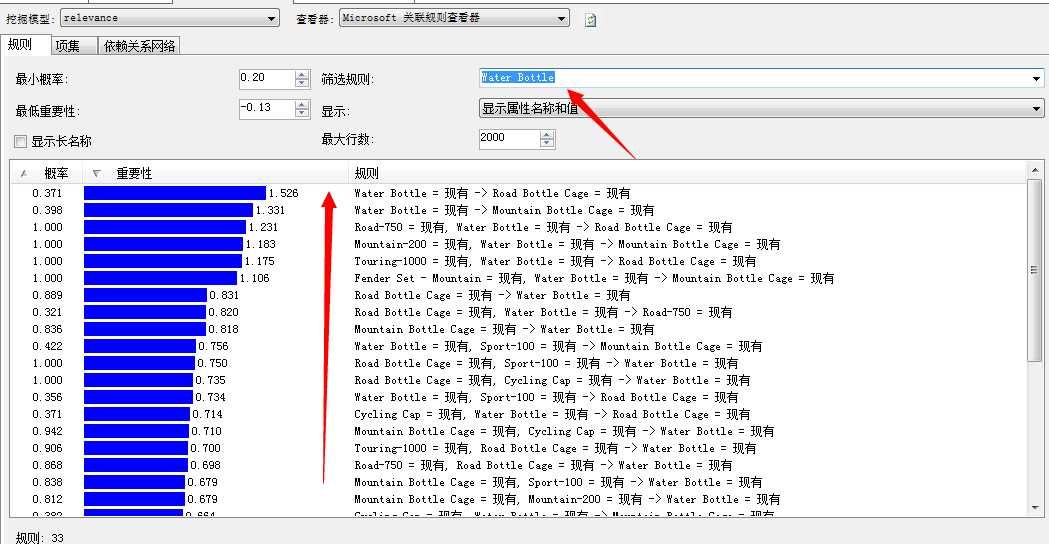Select the Road-750, Road Bottle Cage -> Water Bottle rule
Image resolution: width=1049 pixels, height=544 pixels.
[518, 465]
